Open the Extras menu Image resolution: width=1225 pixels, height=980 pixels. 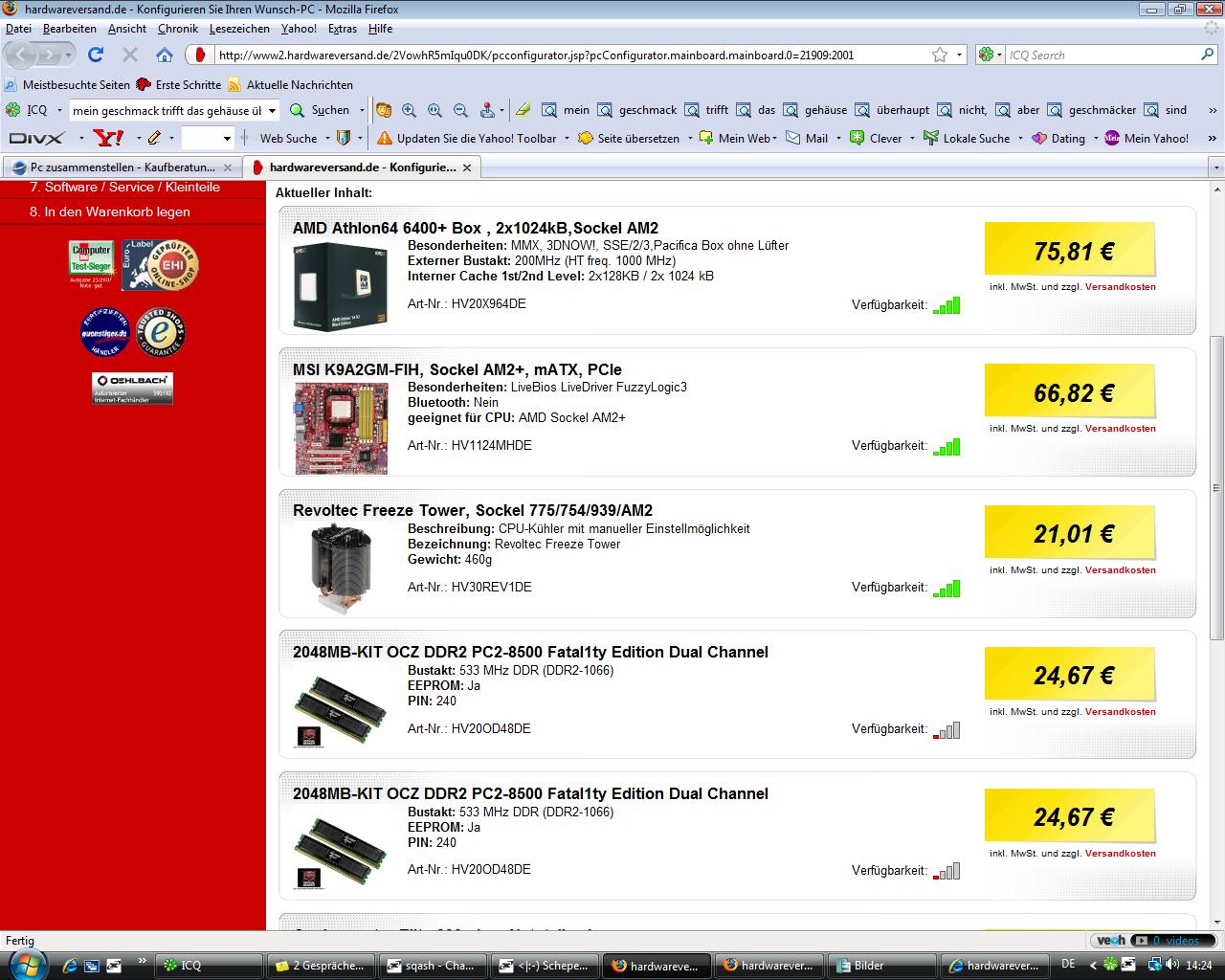click(342, 29)
